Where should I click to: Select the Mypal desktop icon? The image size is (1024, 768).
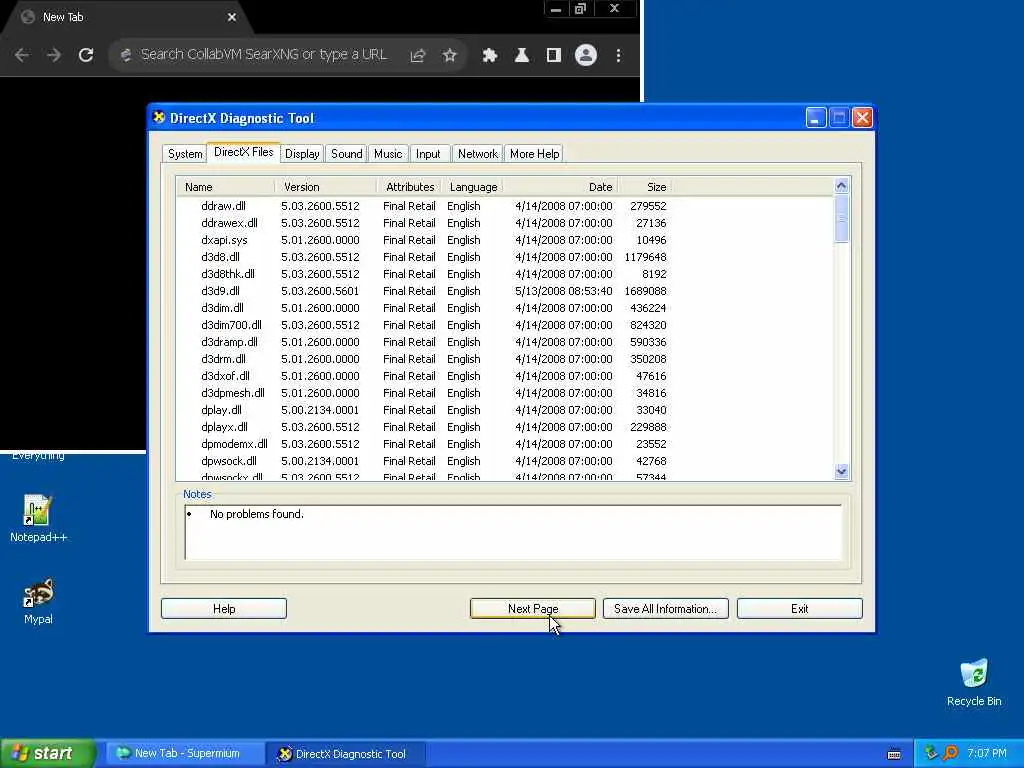[x=38, y=602]
